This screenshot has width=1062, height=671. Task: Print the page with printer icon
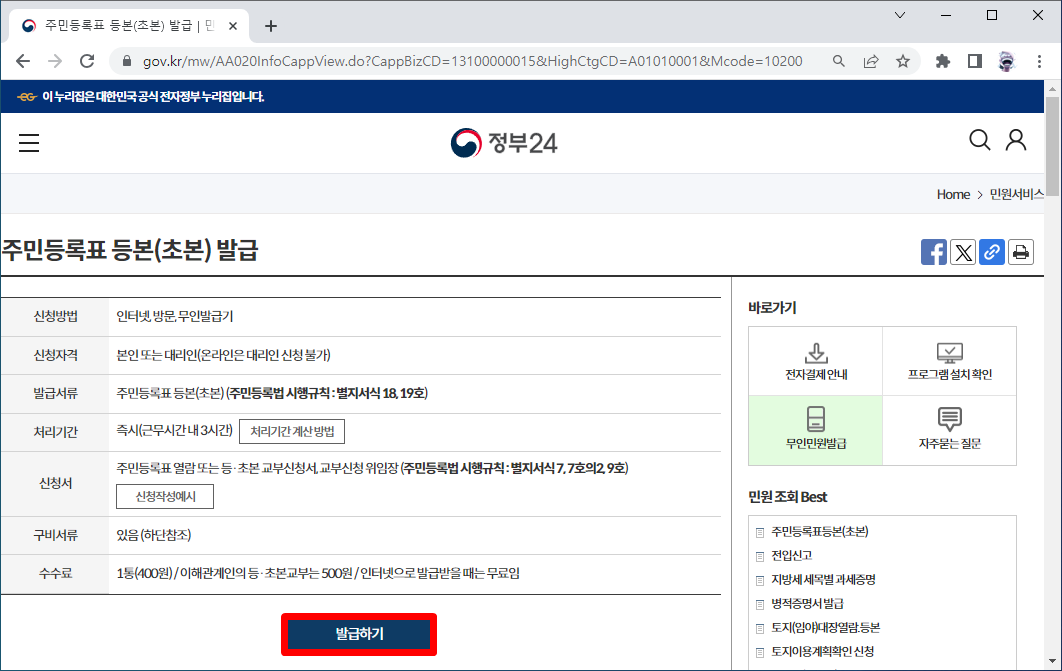[x=1021, y=253]
